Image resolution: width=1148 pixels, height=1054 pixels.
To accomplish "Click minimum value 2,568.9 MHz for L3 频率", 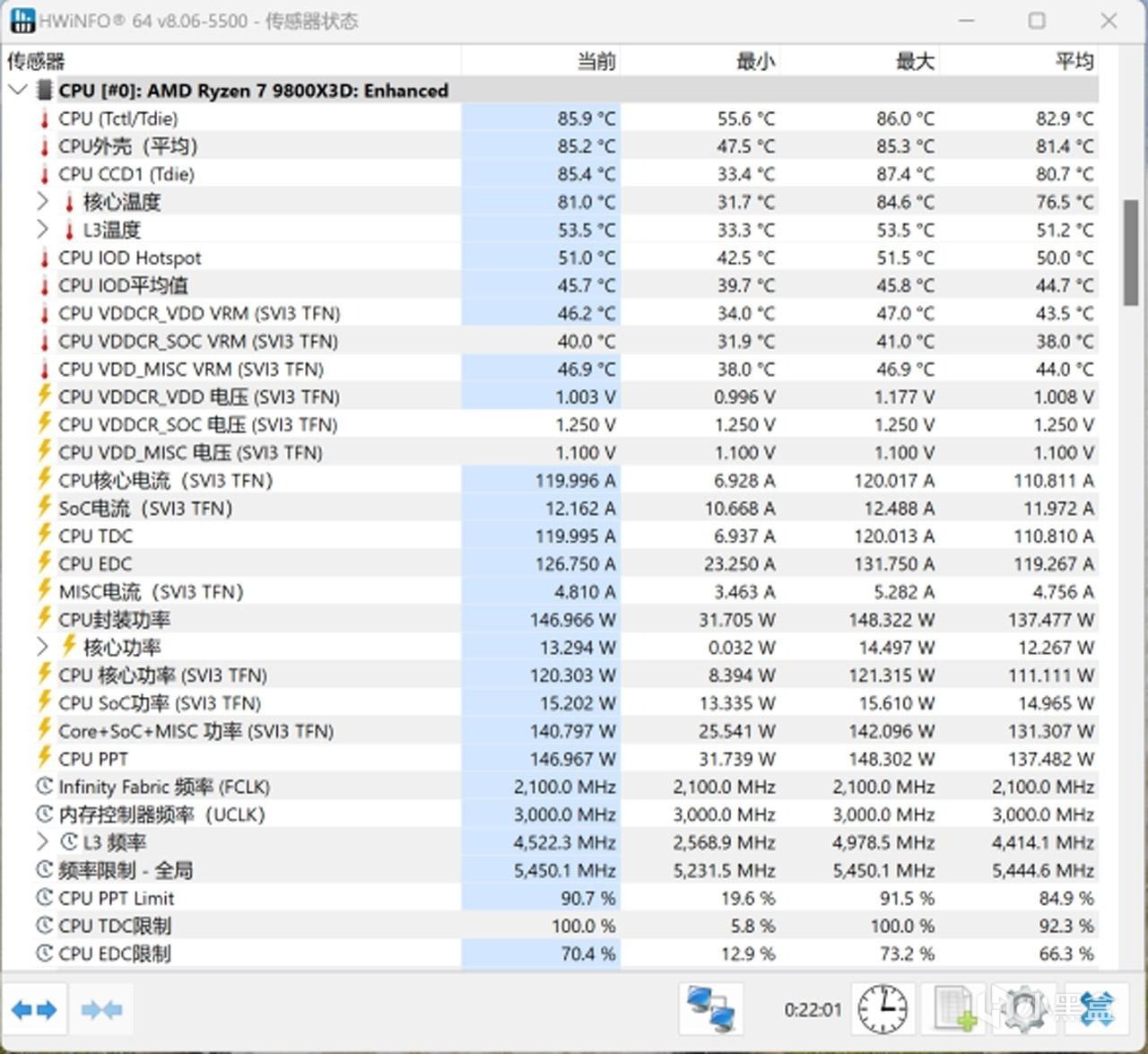I will (x=724, y=842).
